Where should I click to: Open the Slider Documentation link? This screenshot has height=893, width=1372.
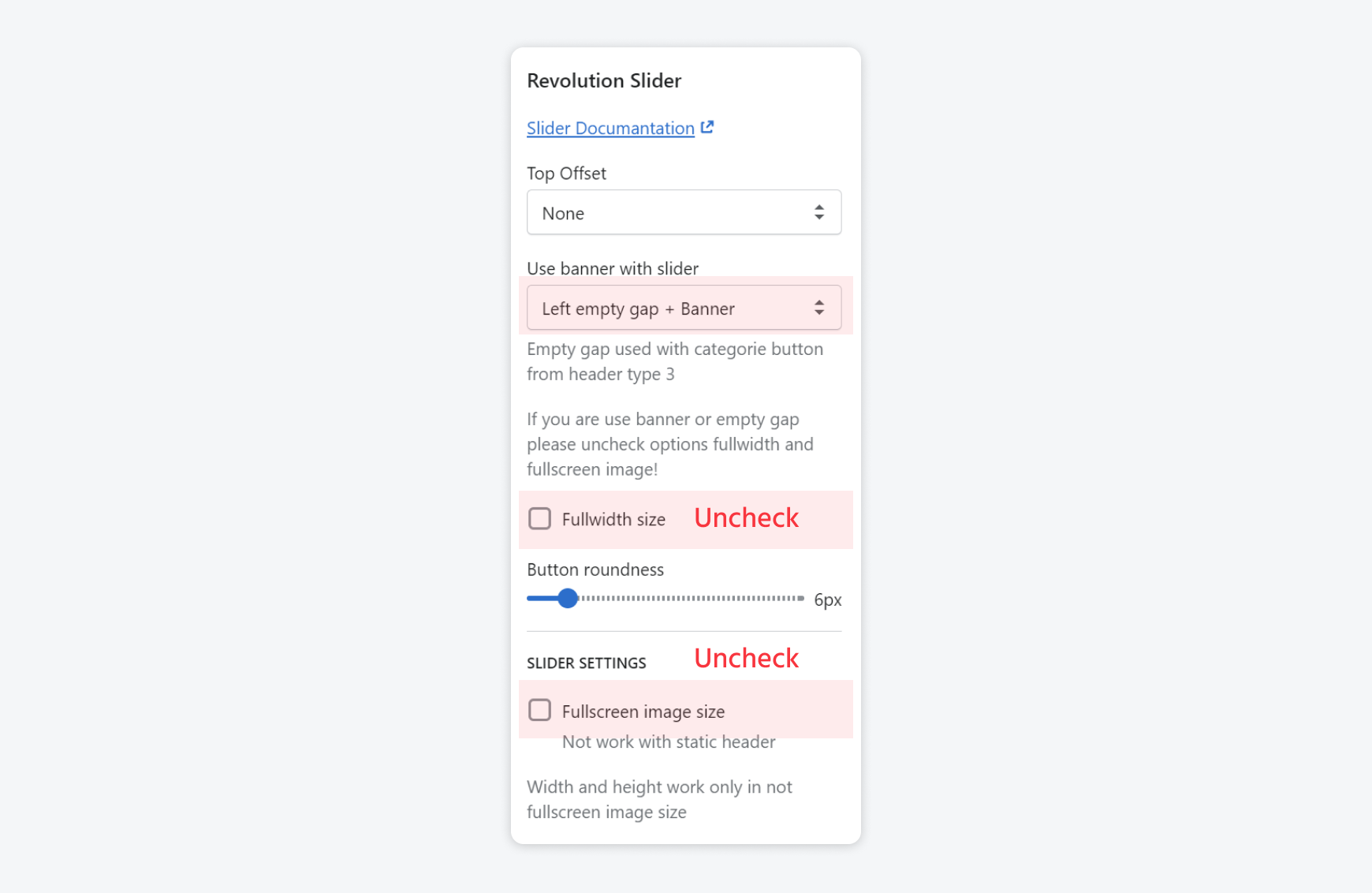point(610,129)
